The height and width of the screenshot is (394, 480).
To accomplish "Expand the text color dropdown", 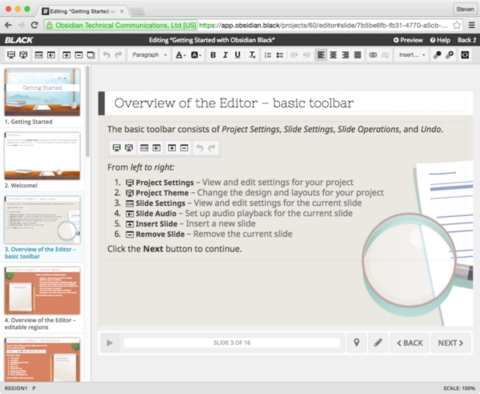I will [x=181, y=55].
